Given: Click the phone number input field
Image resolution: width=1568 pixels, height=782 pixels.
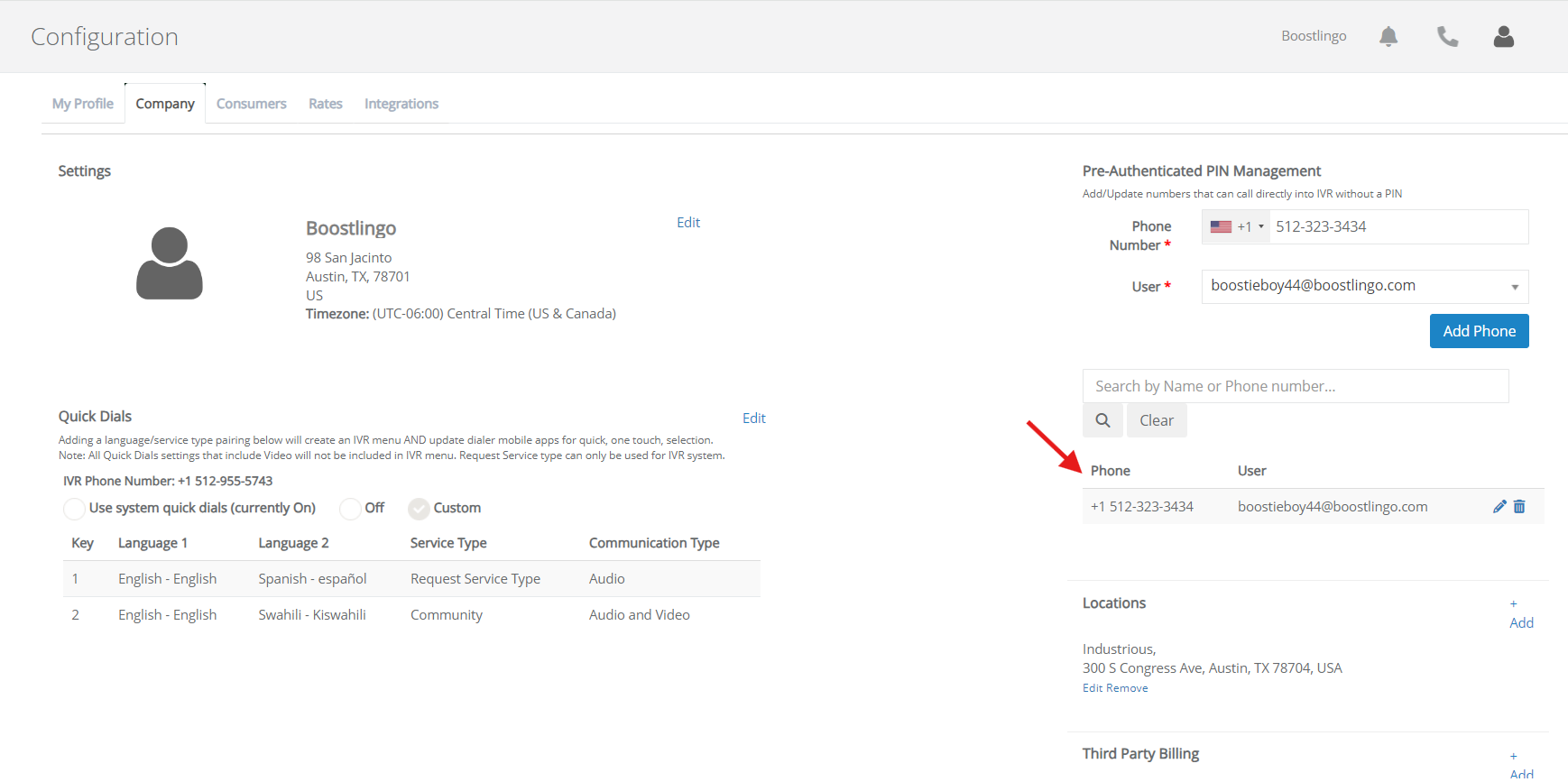Looking at the screenshot, I should coord(1398,226).
